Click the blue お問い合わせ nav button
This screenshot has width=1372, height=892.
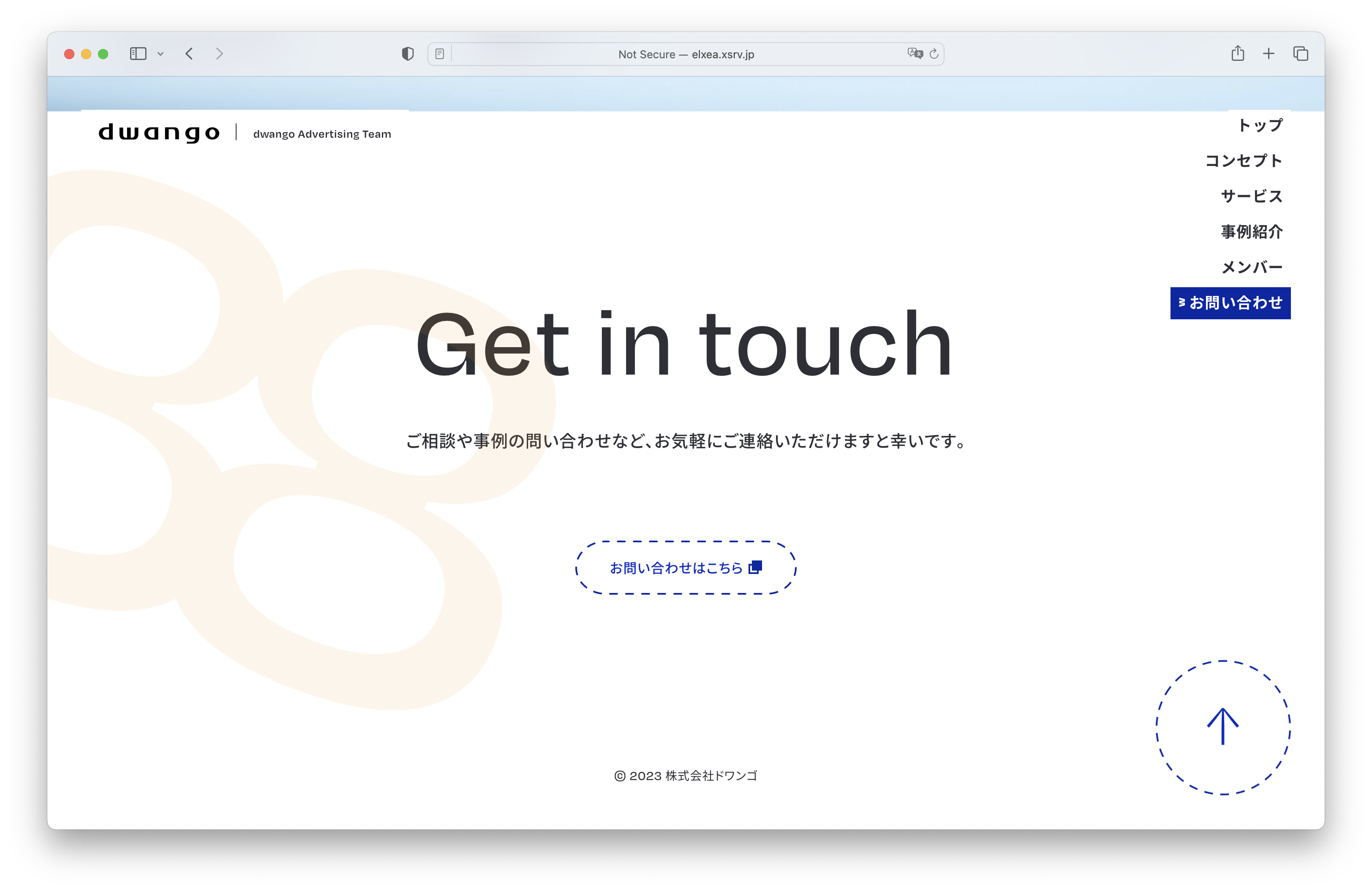click(1230, 303)
